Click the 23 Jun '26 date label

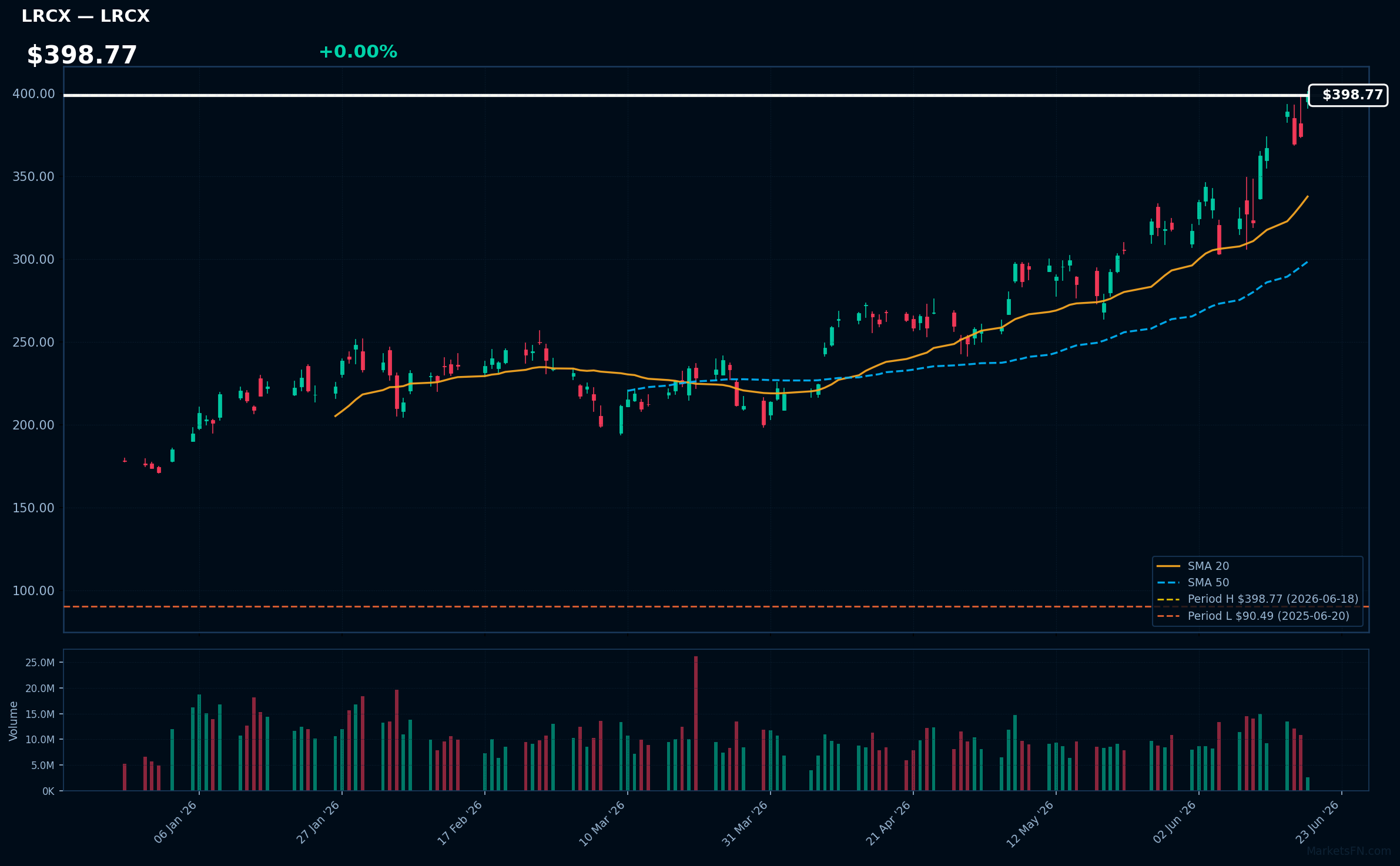(x=1318, y=823)
